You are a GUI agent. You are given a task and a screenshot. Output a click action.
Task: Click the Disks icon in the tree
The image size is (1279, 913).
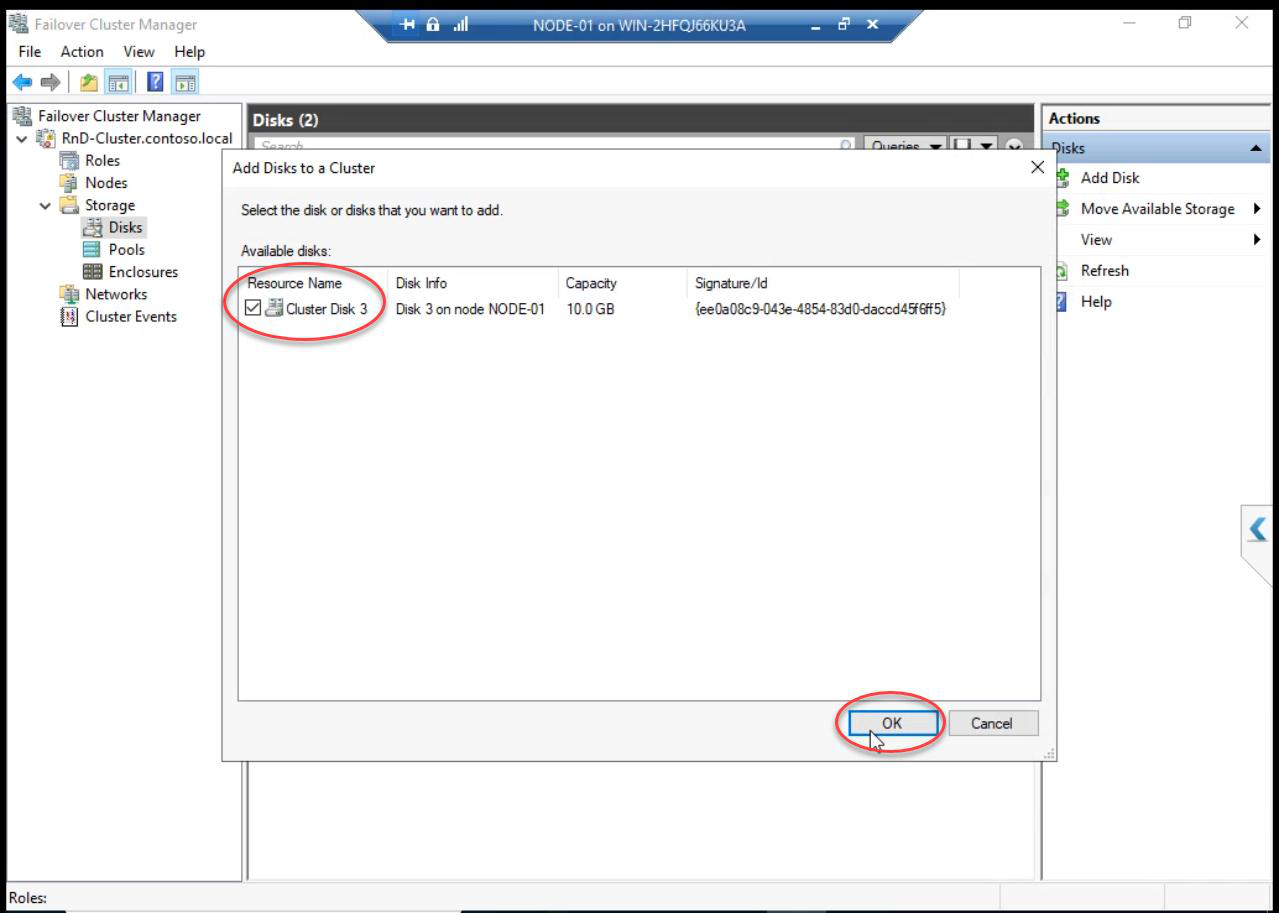point(92,227)
